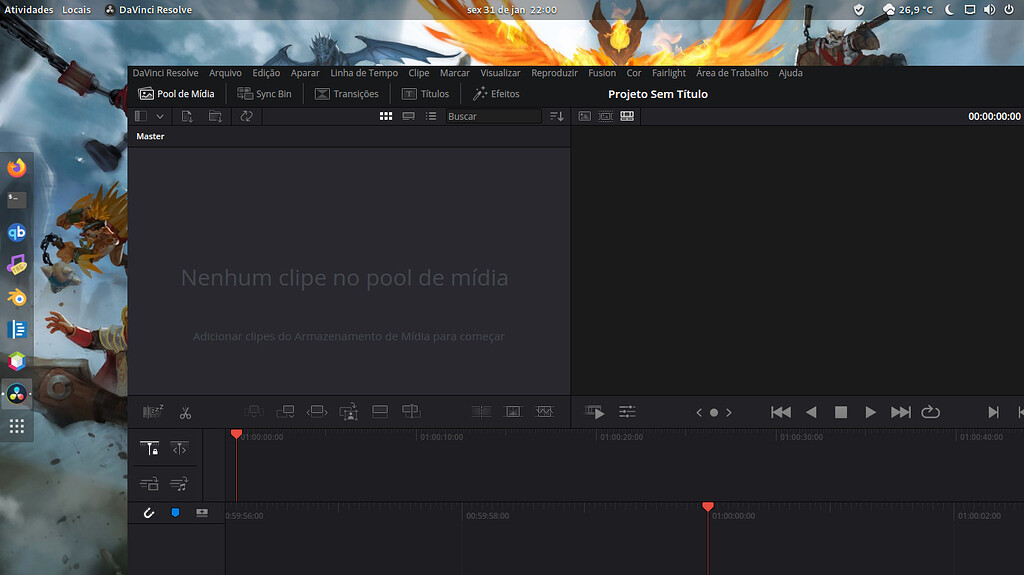Click the Smooth Cut waveform icon
This screenshot has height=575, width=1024.
544,412
